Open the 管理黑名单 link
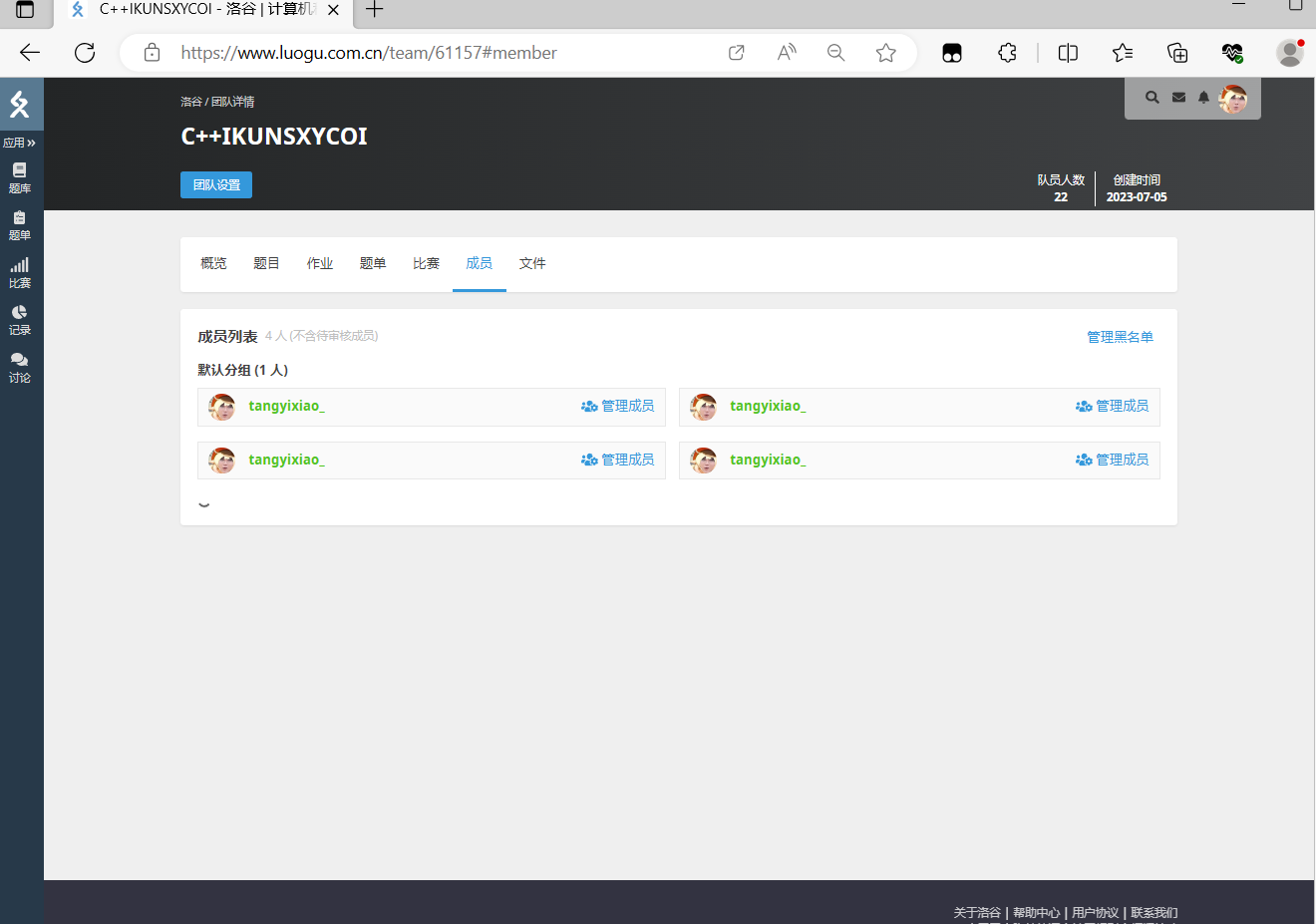 1120,337
